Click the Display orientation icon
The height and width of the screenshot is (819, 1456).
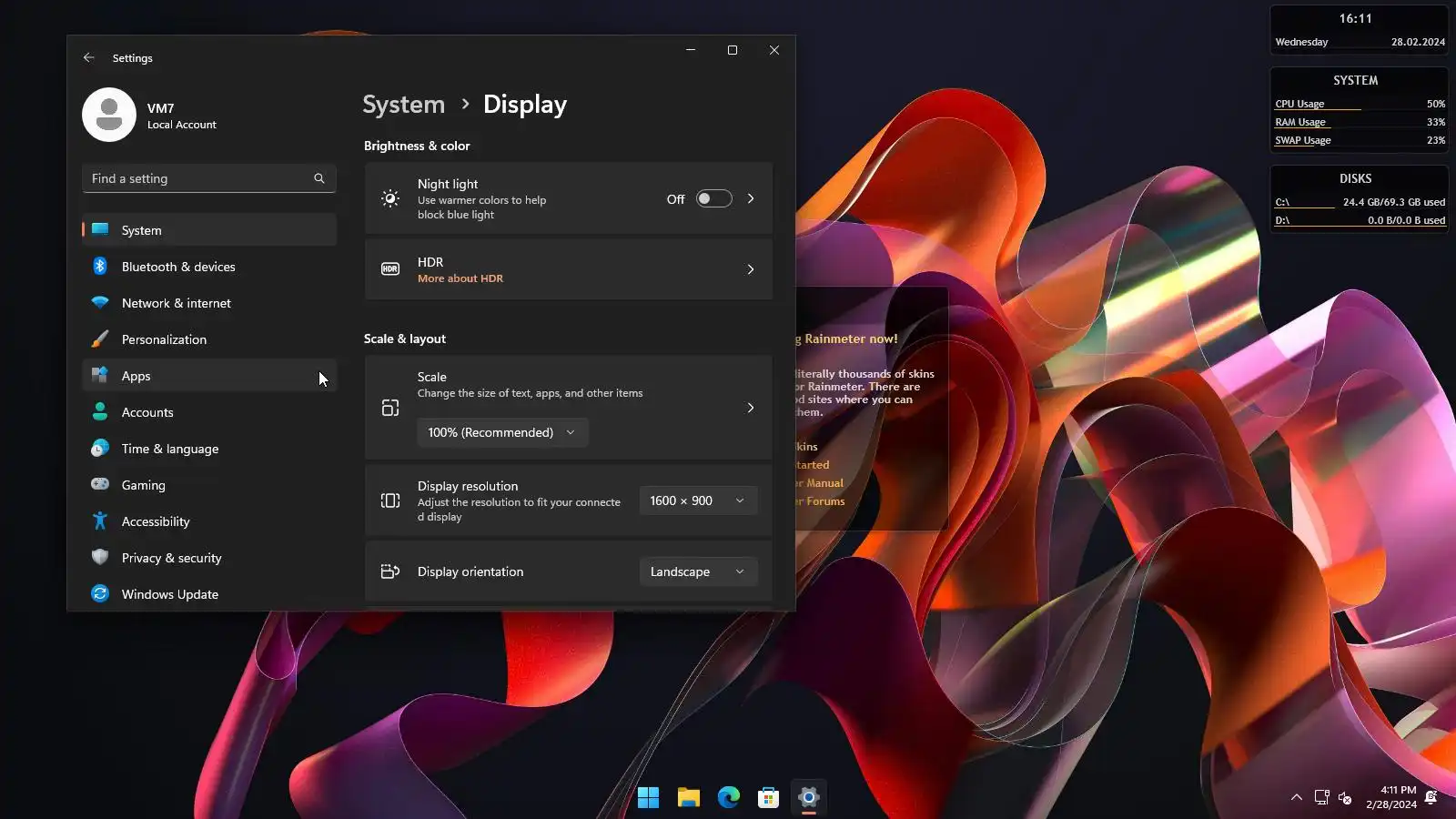[x=390, y=571]
